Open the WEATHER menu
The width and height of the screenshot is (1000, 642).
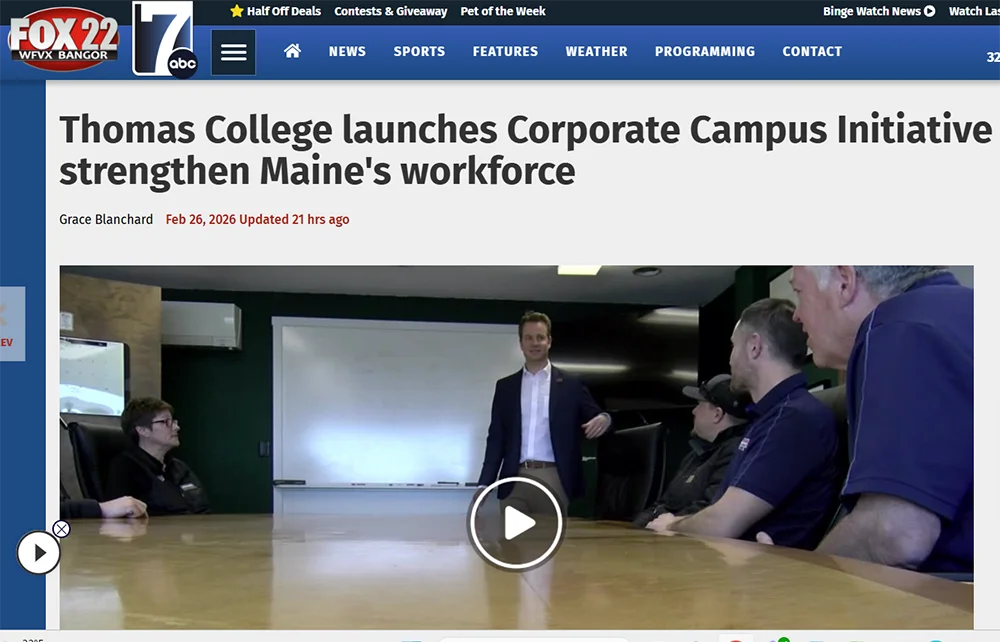point(596,52)
